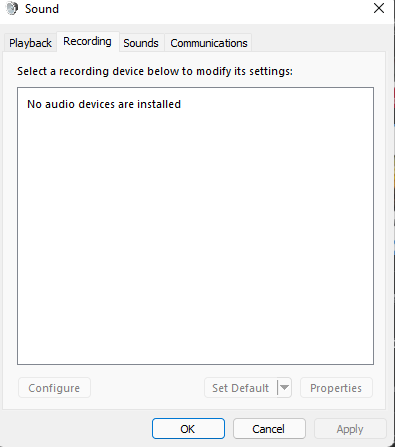Click empty title bar area beside Sound title

point(213,9)
